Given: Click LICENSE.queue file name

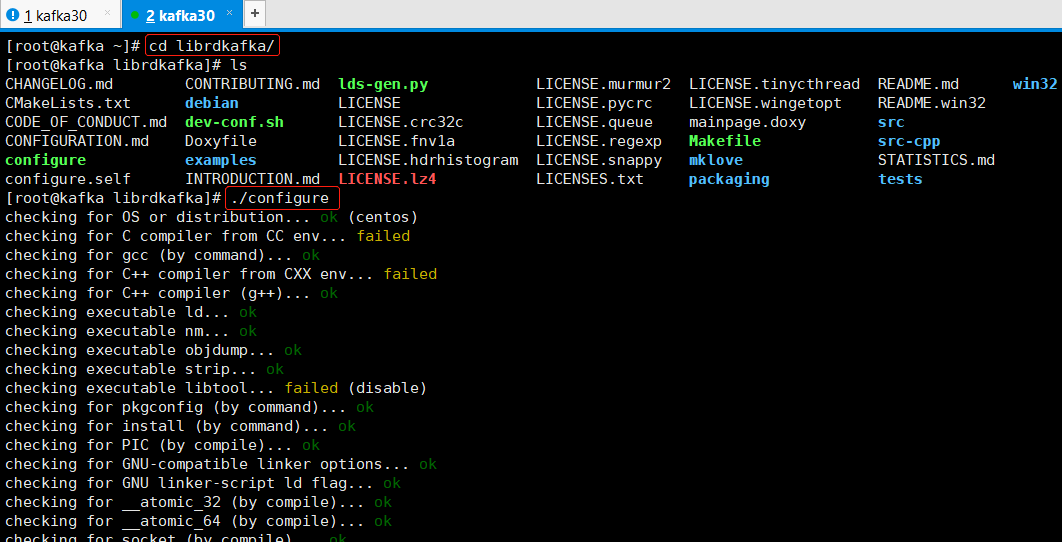Looking at the screenshot, I should click(x=595, y=122).
